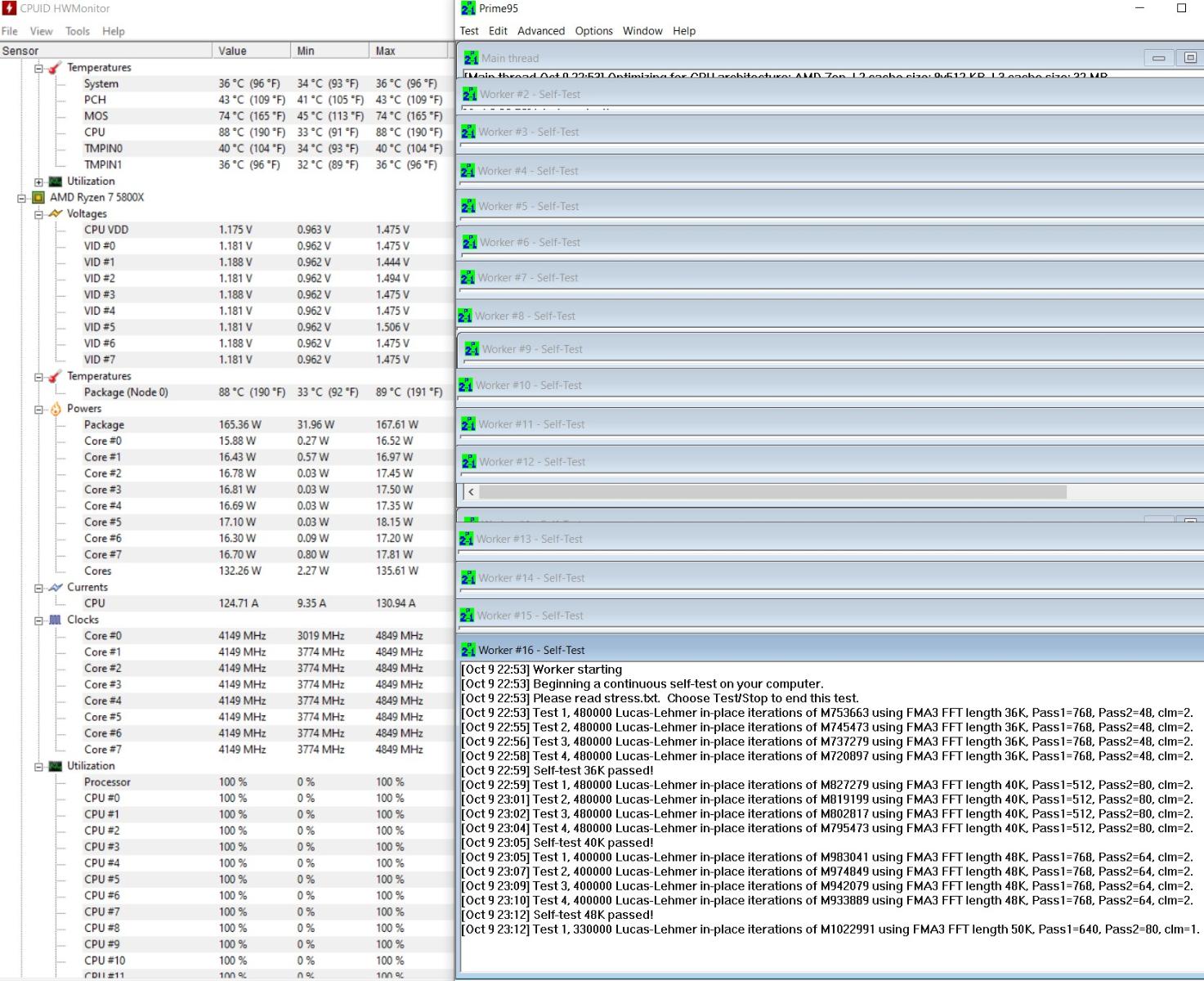Click the Worker #10 window icon
The height and width of the screenshot is (981, 1204).
tap(466, 385)
